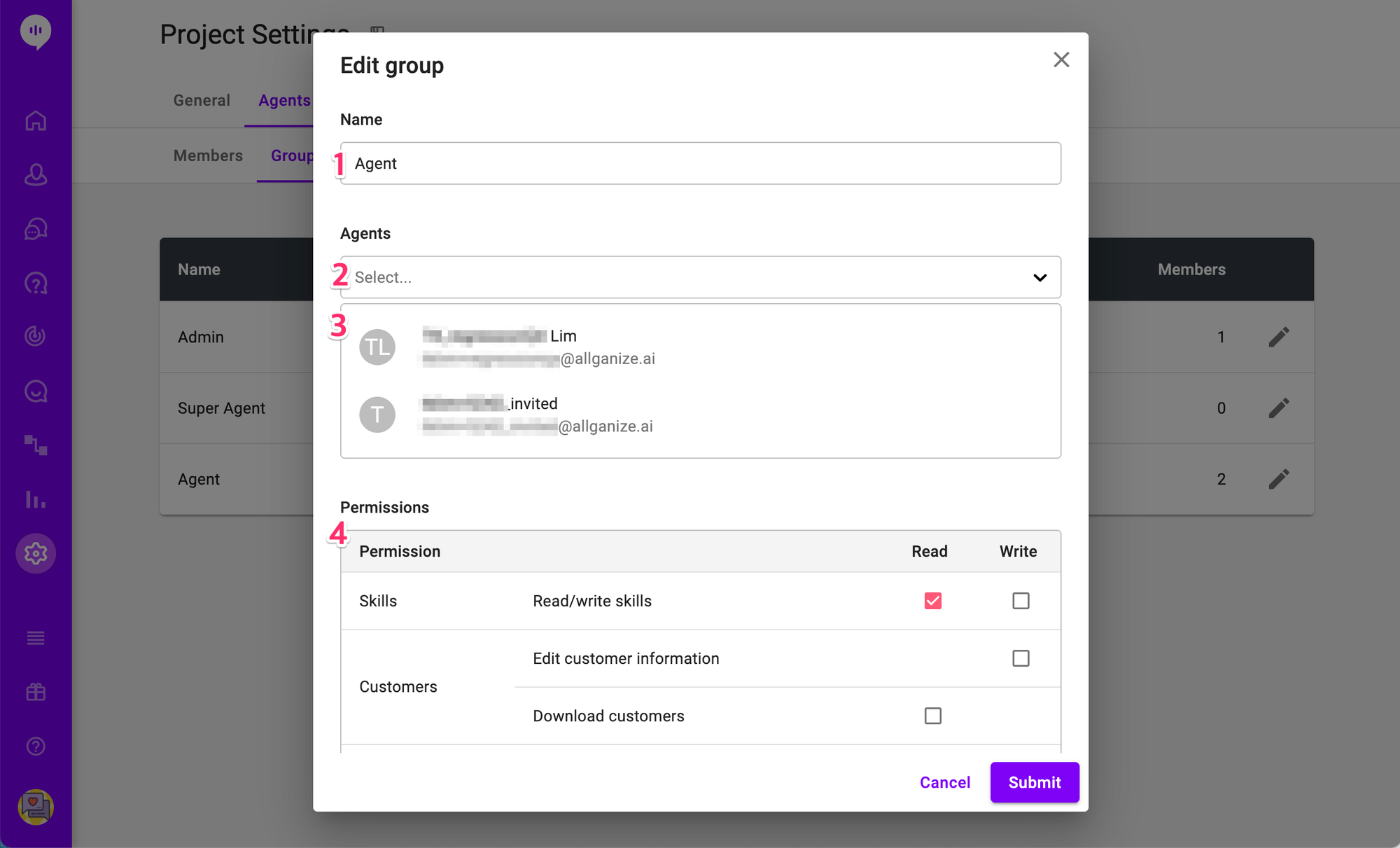
Task: Enable the Write checkbox for Skills
Action: coord(1021,601)
